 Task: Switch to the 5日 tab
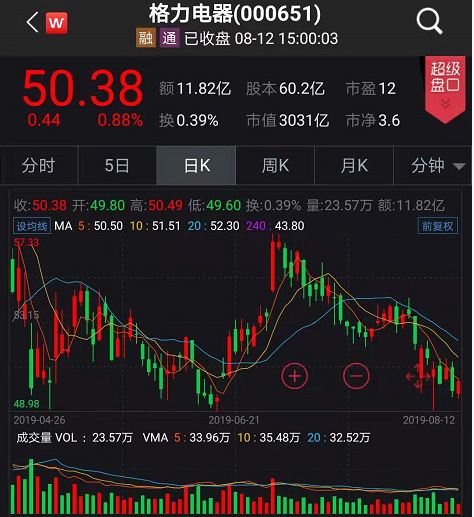(x=117, y=165)
